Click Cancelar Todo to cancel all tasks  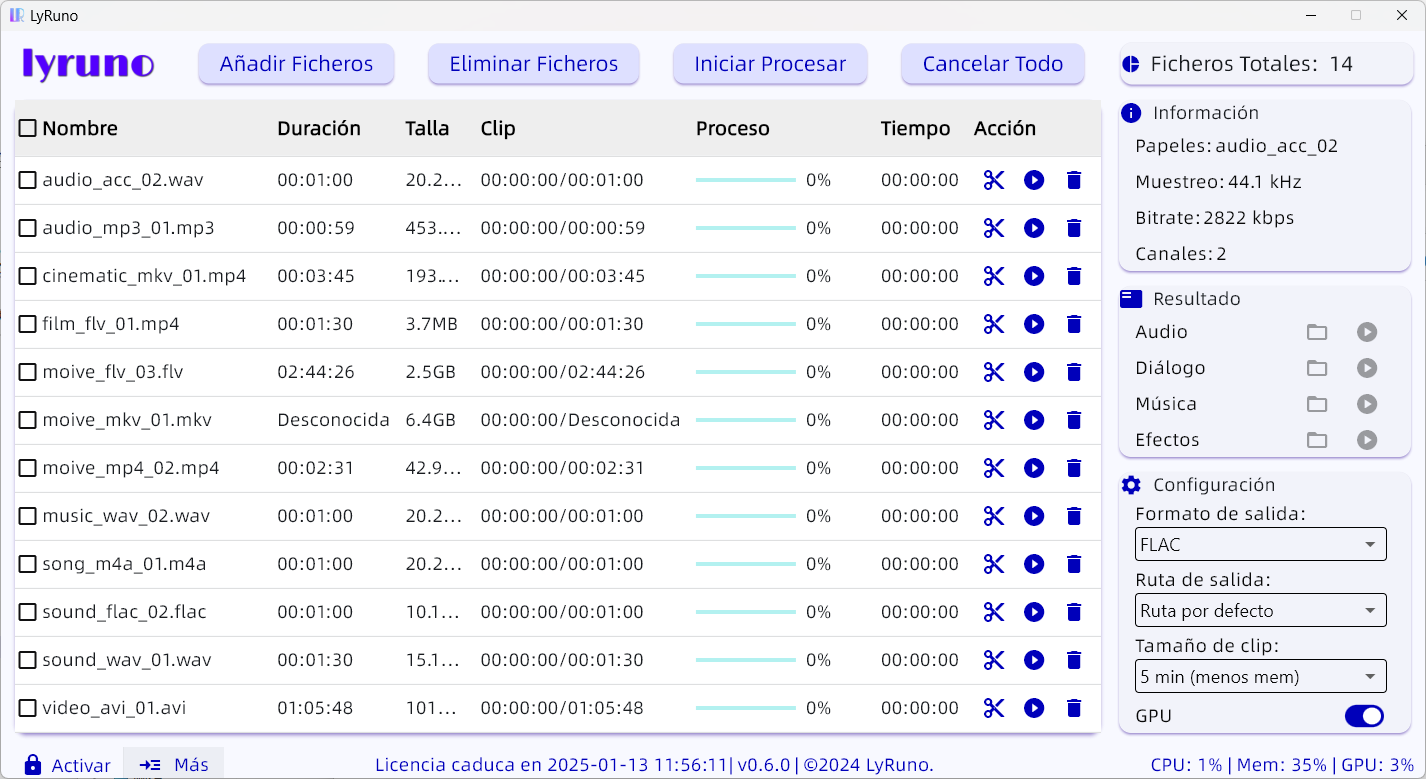[x=992, y=63]
